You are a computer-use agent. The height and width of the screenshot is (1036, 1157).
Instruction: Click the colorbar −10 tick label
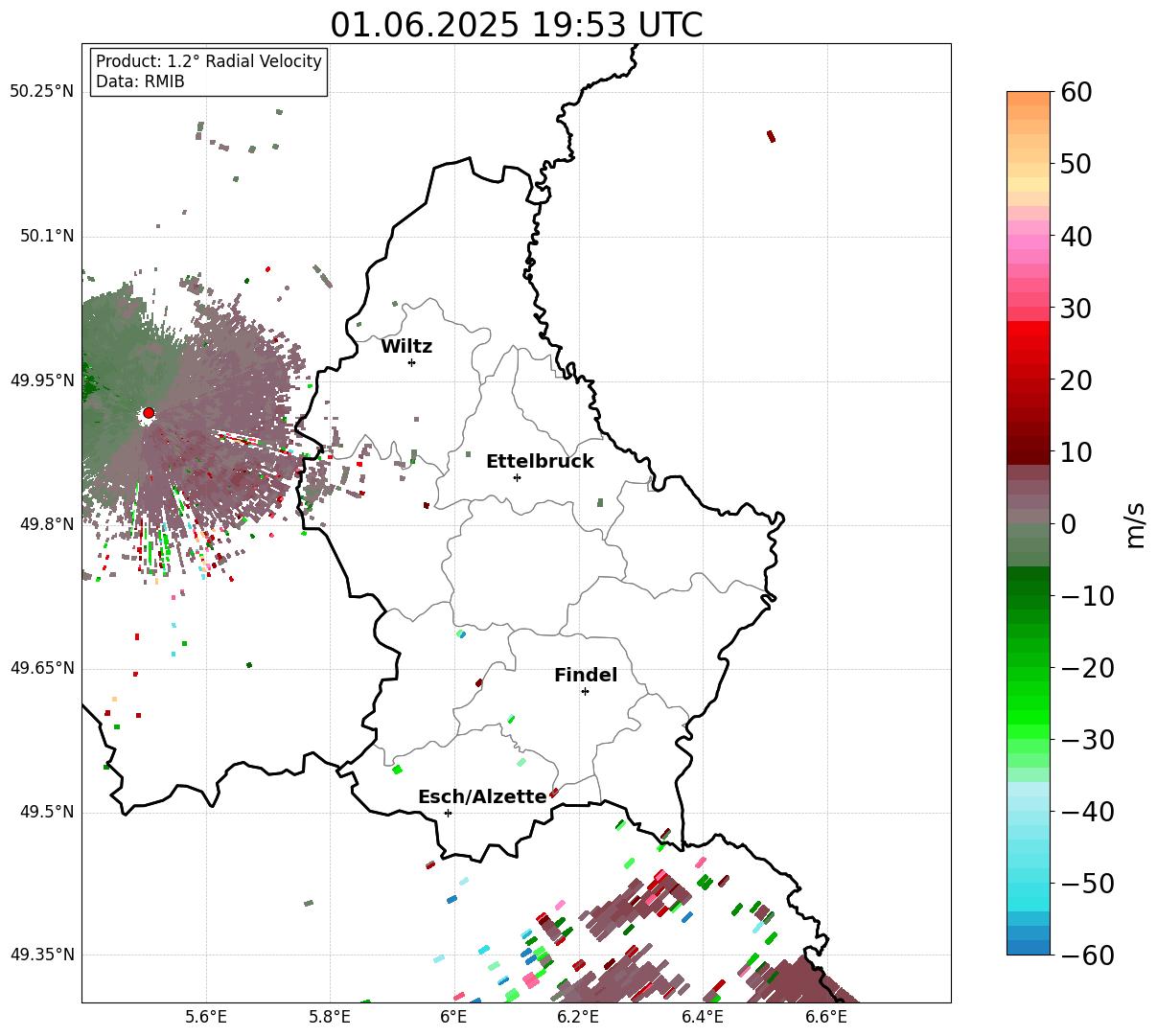coord(1087,596)
